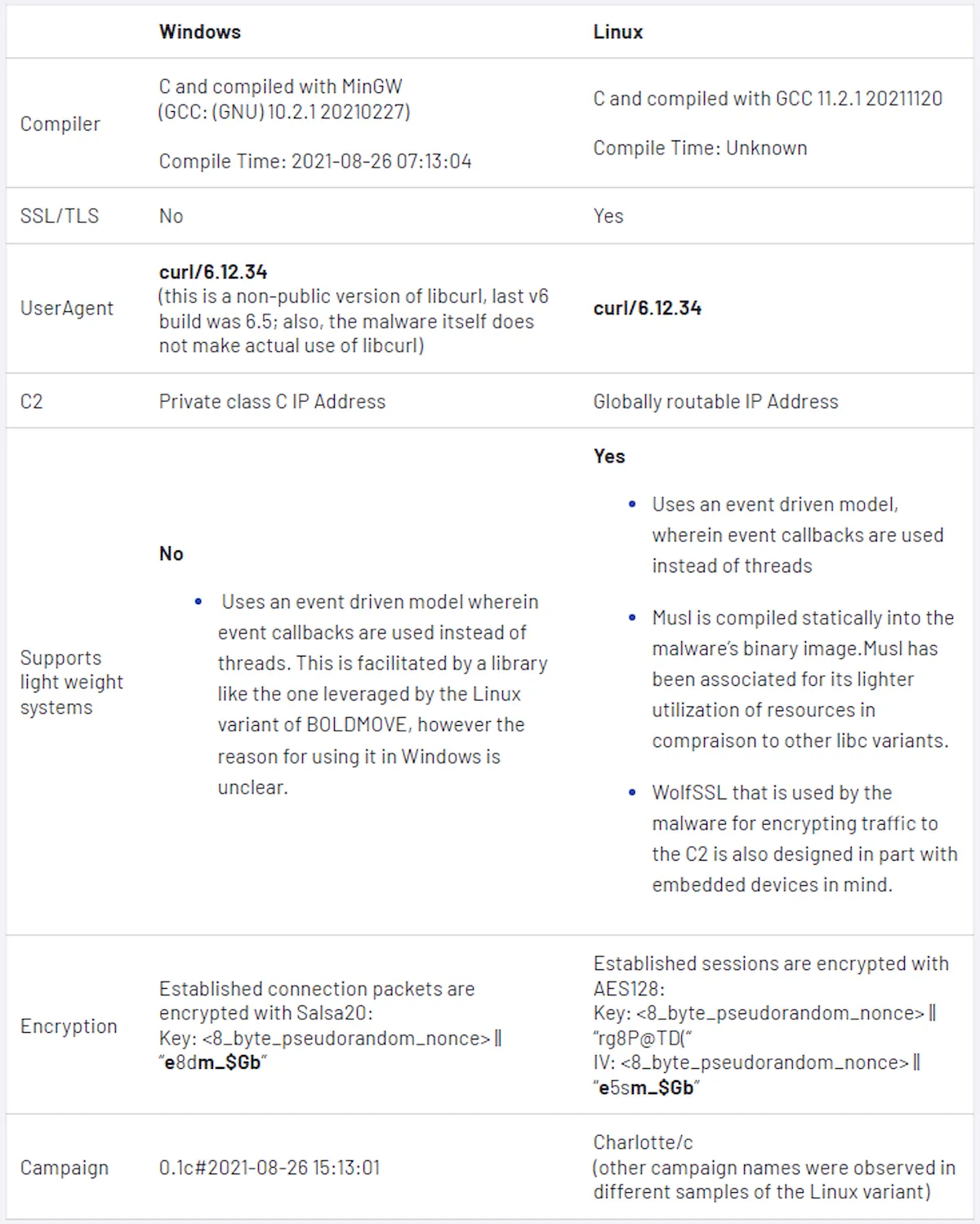The height and width of the screenshot is (1224, 980).
Task: Click the UserAgent row label
Action: point(67,308)
